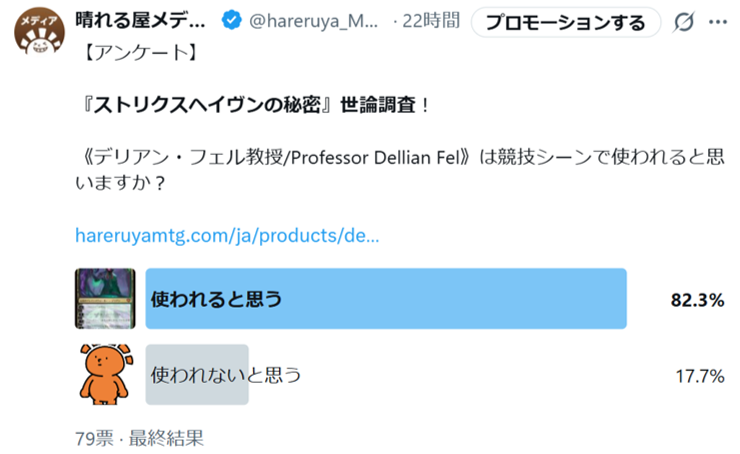This screenshot has height=454, width=740.
Task: Open the three-dot more options menu
Action: pyautogui.click(x=718, y=22)
